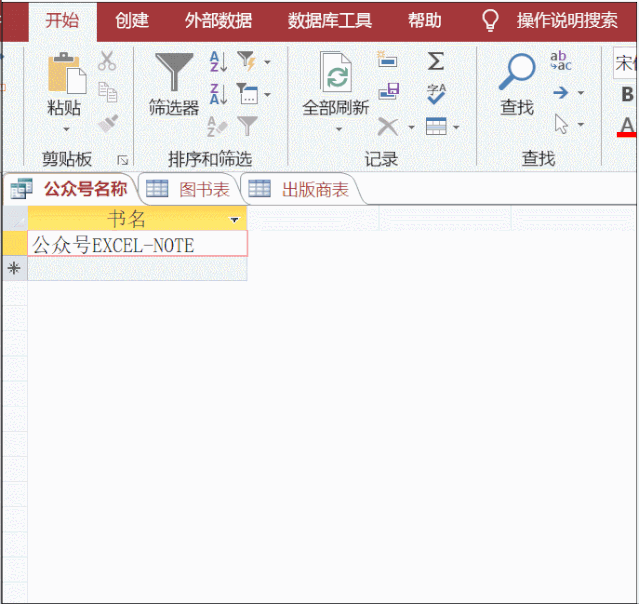Click the 查找 find button
Screen dimensions: 639x604
(x=517, y=84)
